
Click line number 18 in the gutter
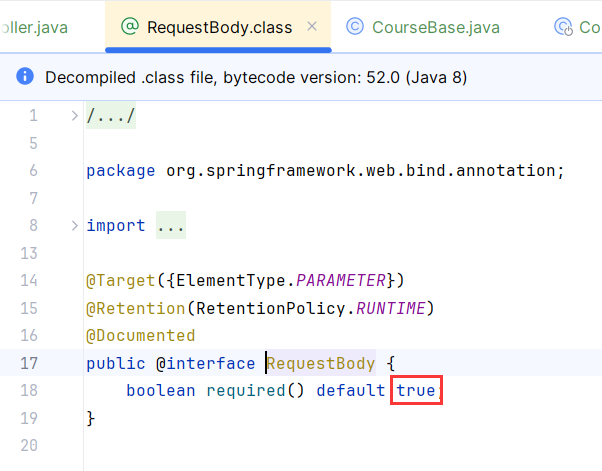coord(29,390)
